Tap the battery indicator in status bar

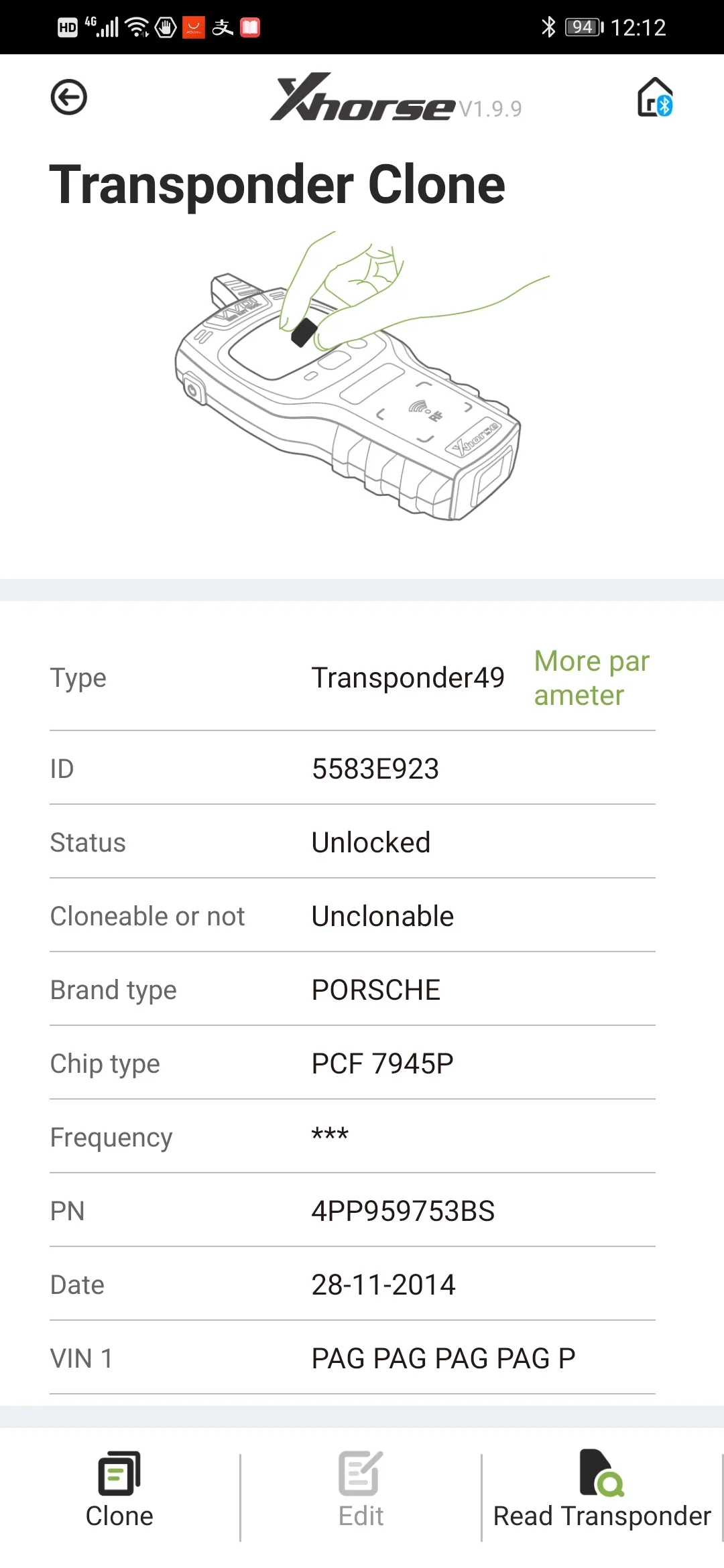(584, 27)
